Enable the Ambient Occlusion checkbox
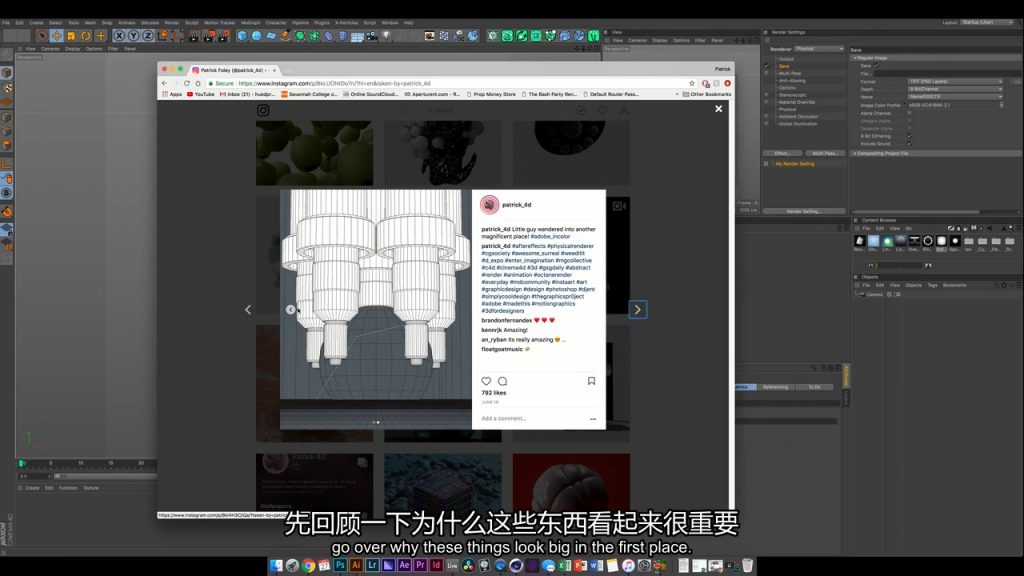Screen dimensions: 1024x576 (767, 116)
